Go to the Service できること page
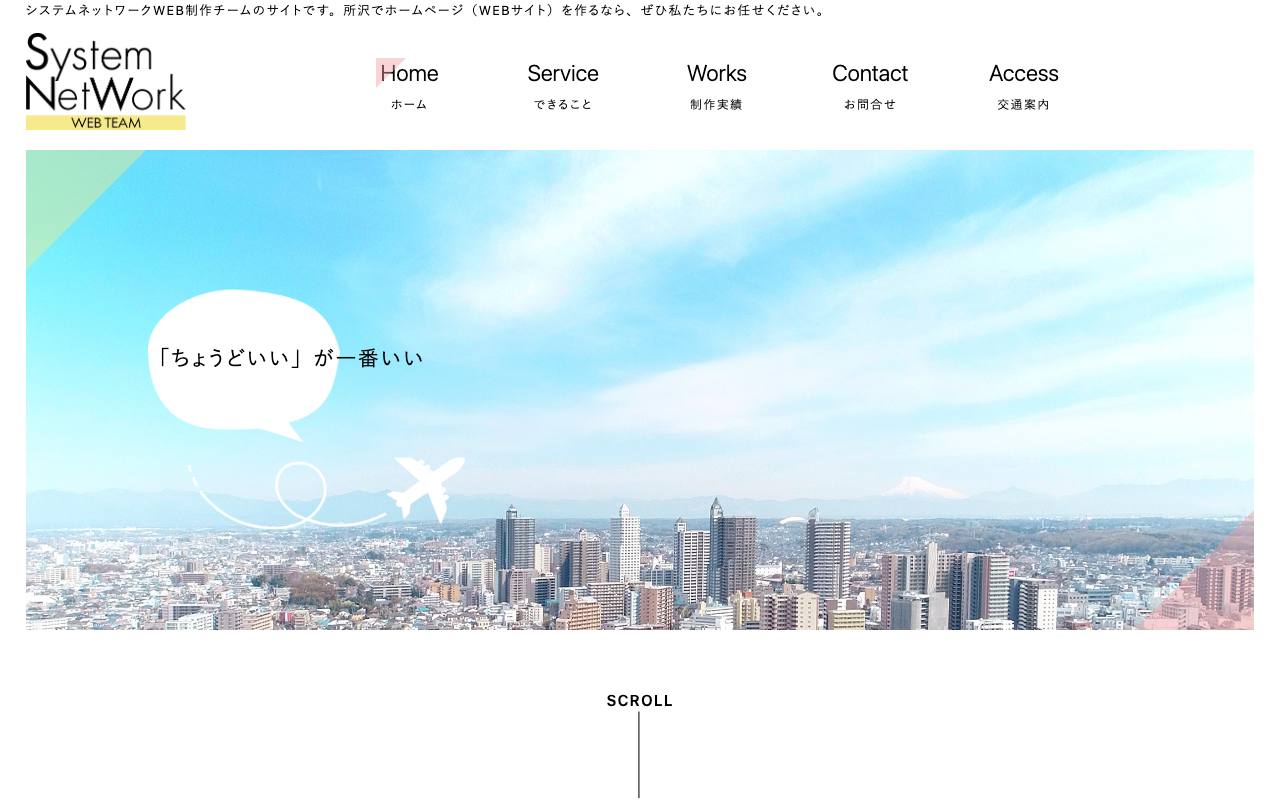 click(x=563, y=86)
